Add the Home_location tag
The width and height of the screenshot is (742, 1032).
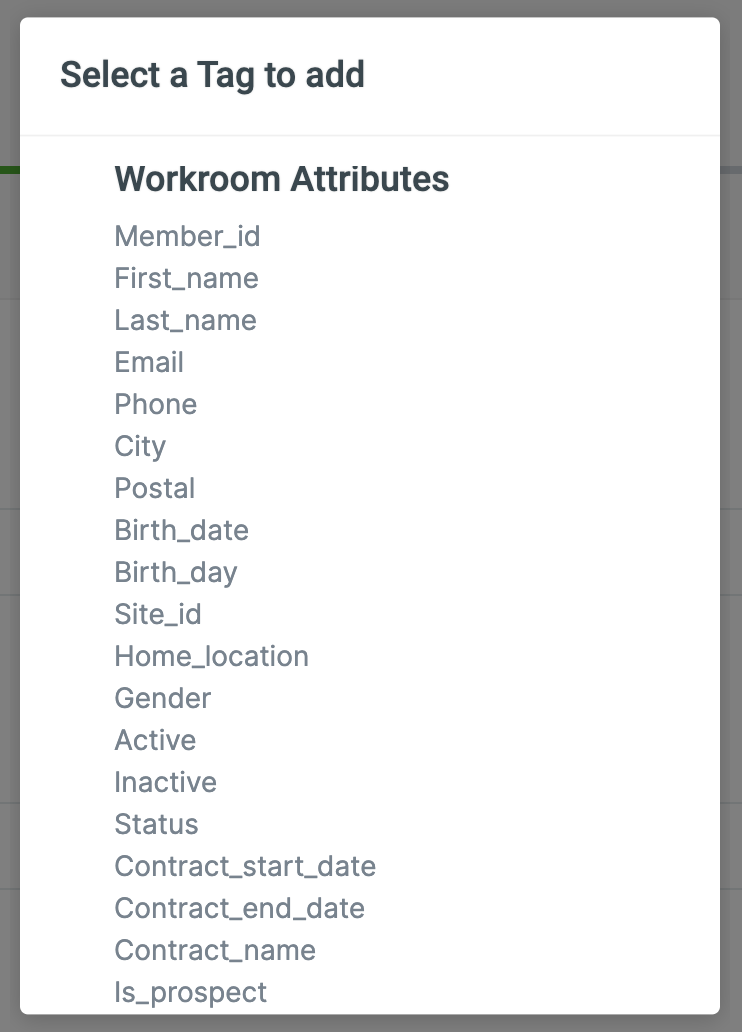(211, 656)
